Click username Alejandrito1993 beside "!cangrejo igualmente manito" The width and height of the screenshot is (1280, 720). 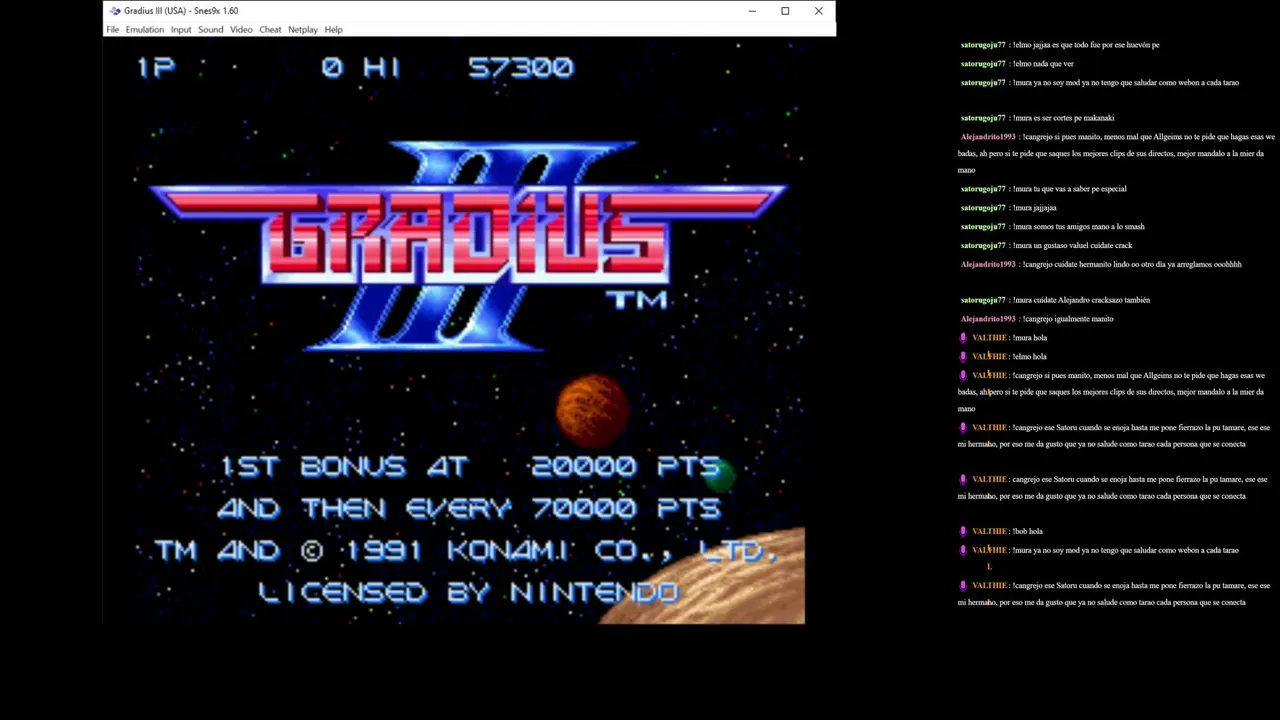pyautogui.click(x=988, y=319)
